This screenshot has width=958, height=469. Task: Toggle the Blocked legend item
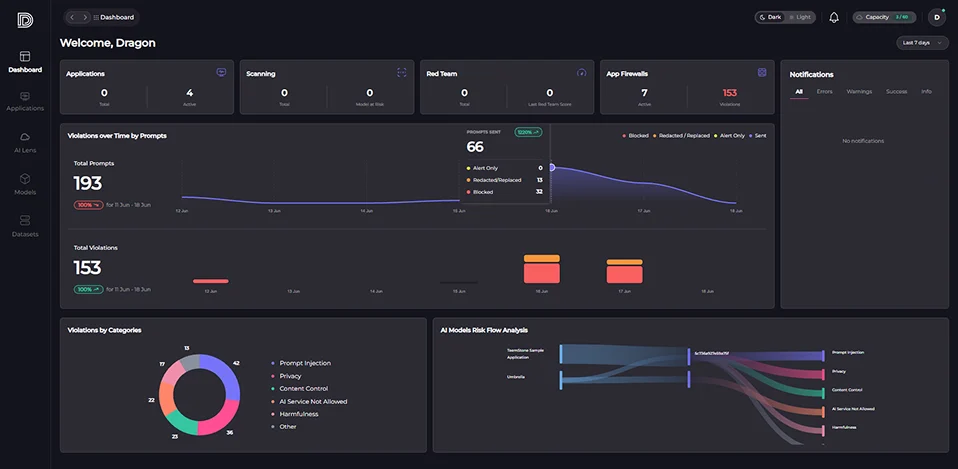635,136
